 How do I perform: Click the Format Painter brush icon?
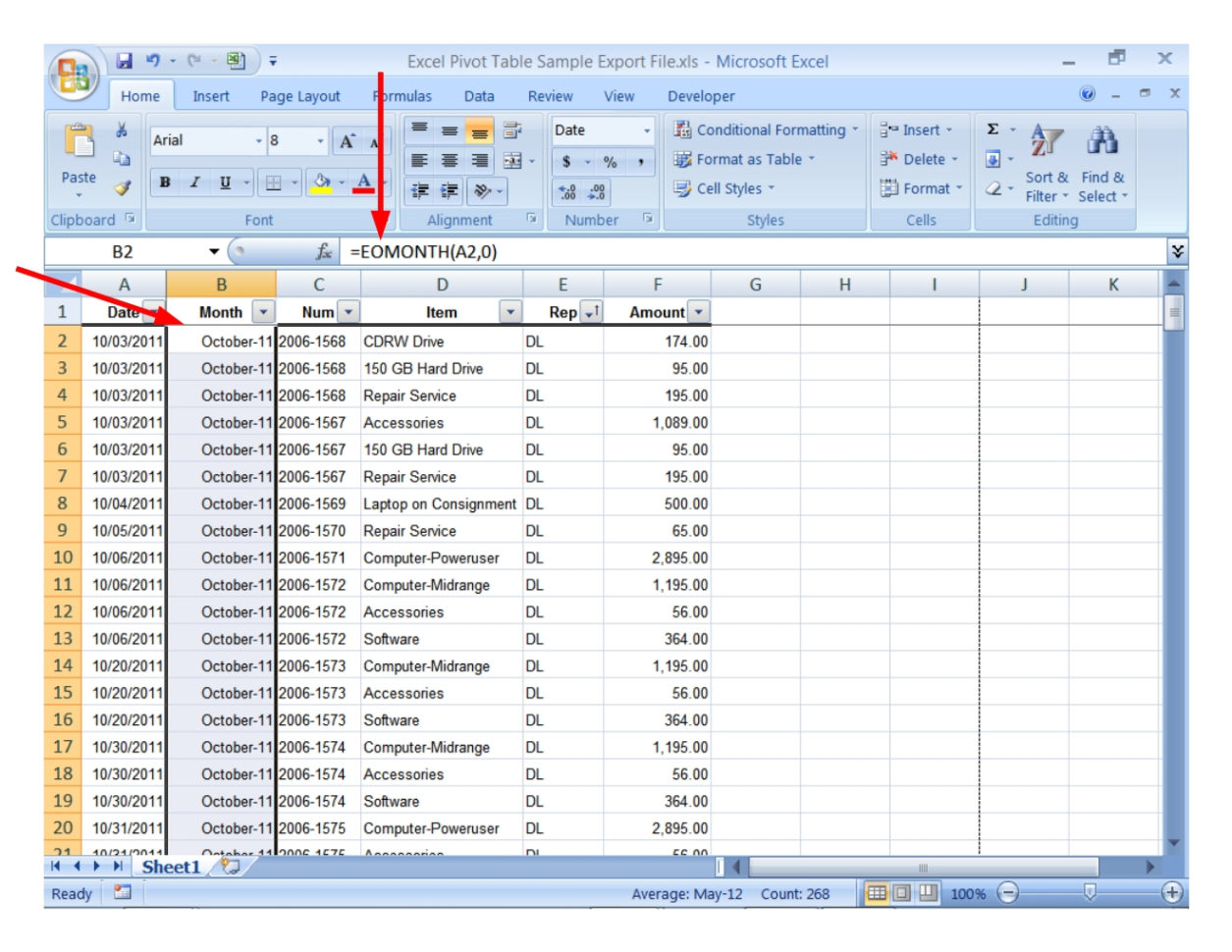(122, 187)
